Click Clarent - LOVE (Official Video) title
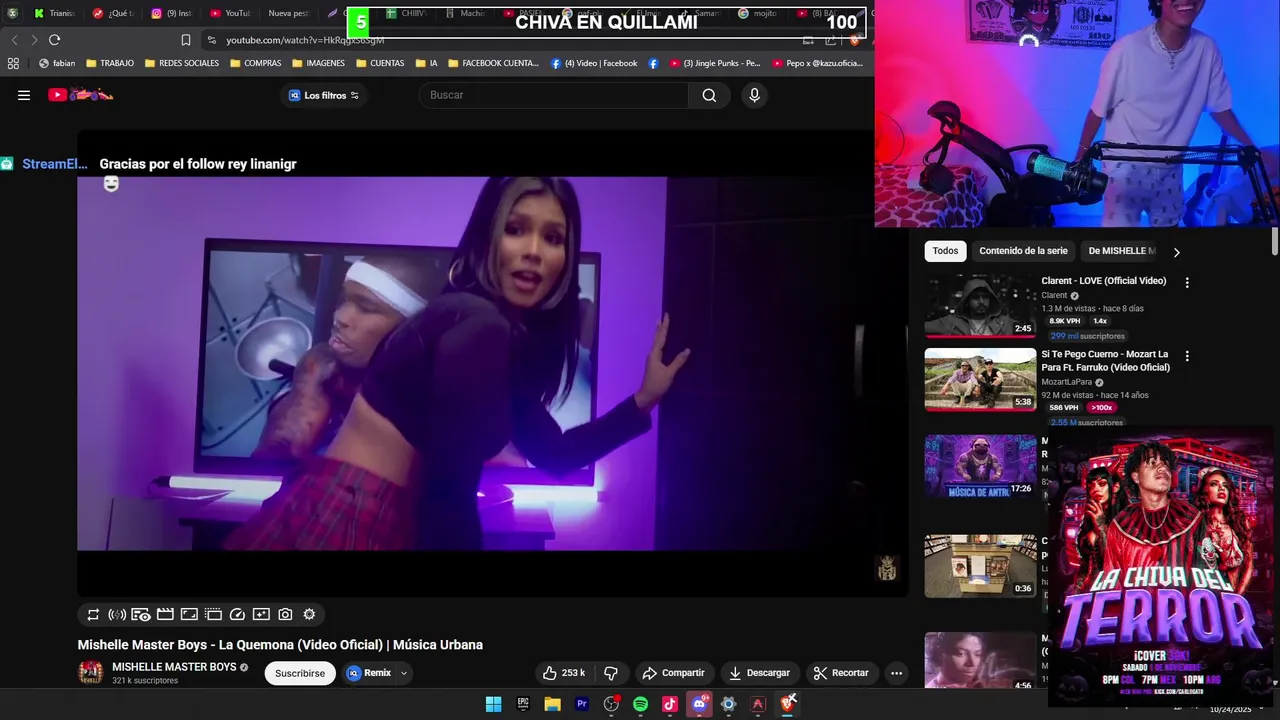The height and width of the screenshot is (720, 1280). click(1103, 281)
